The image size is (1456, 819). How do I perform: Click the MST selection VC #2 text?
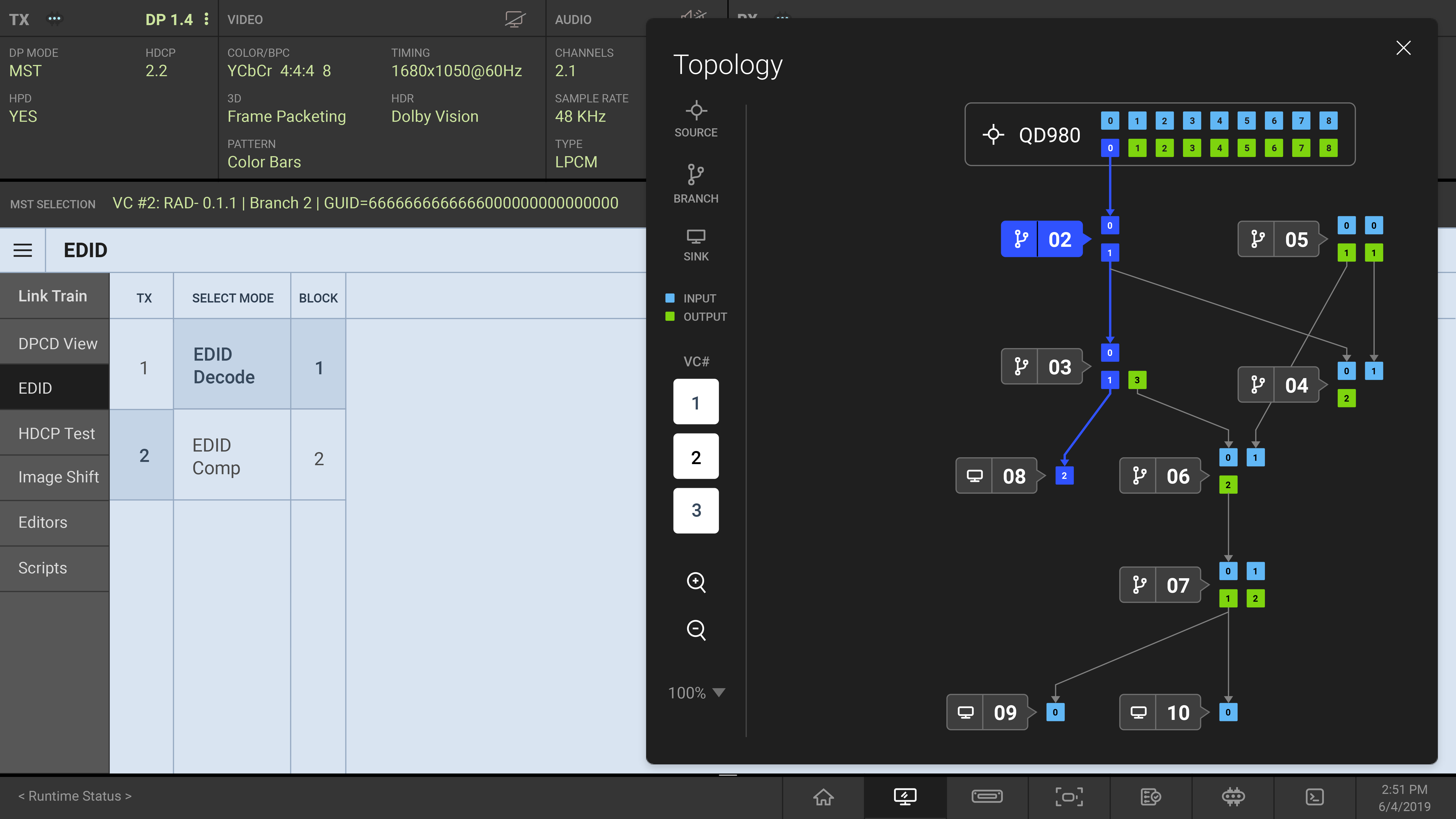[x=365, y=203]
